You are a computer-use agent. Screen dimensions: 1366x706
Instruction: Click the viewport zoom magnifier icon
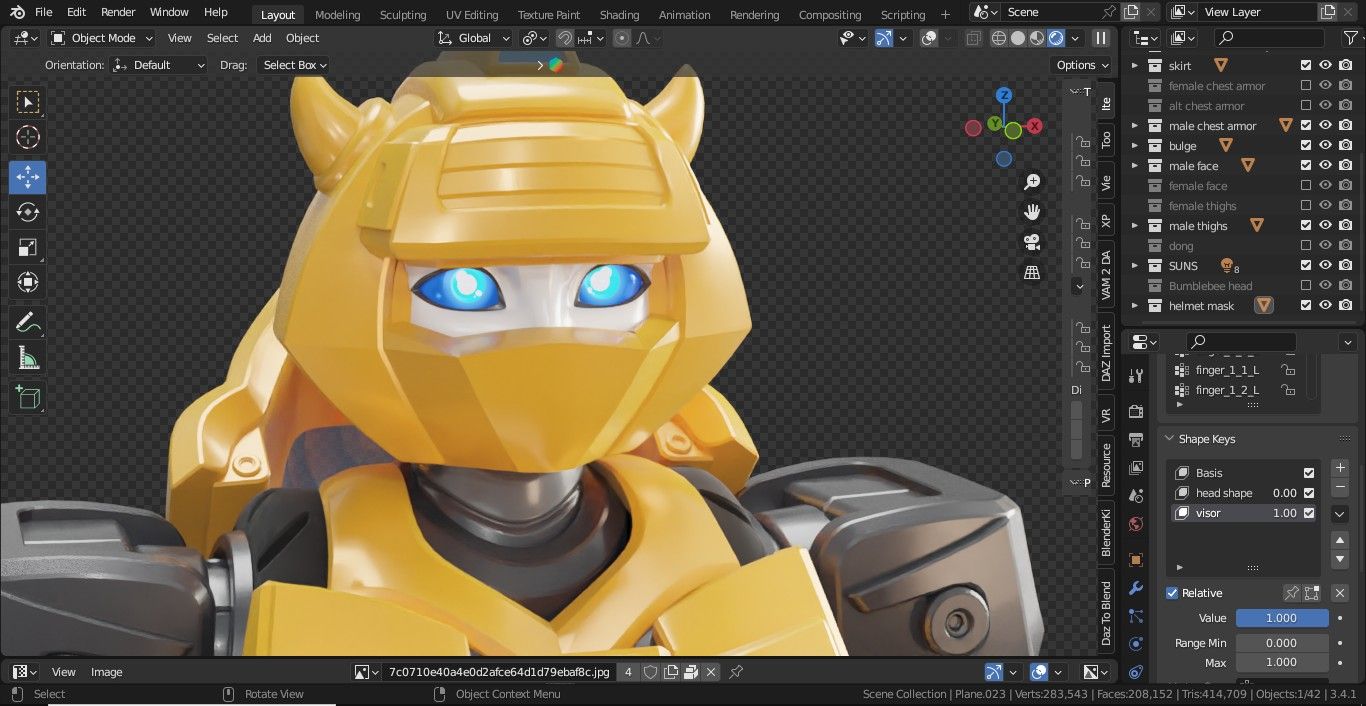point(1032,182)
